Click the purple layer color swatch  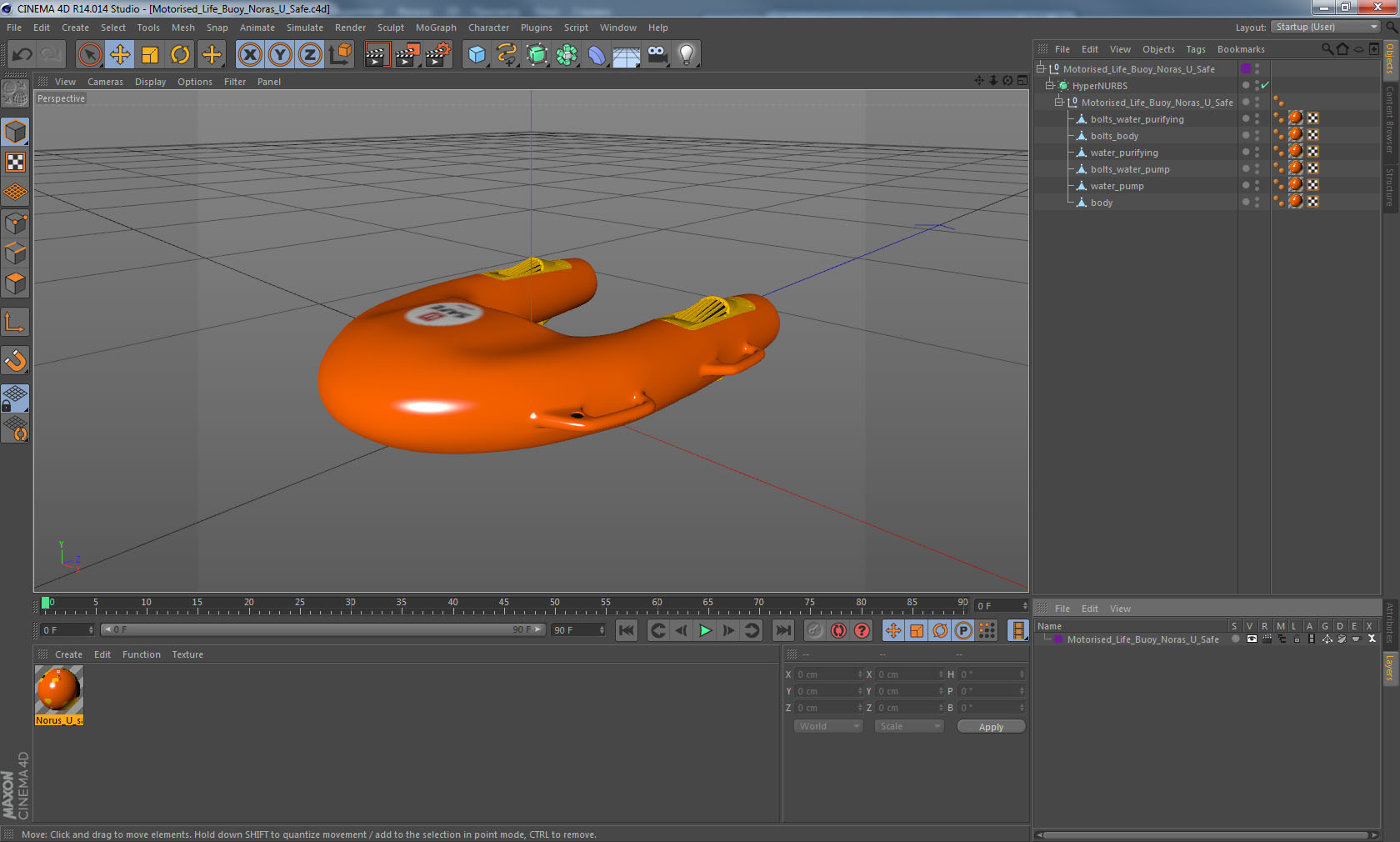tap(1246, 69)
